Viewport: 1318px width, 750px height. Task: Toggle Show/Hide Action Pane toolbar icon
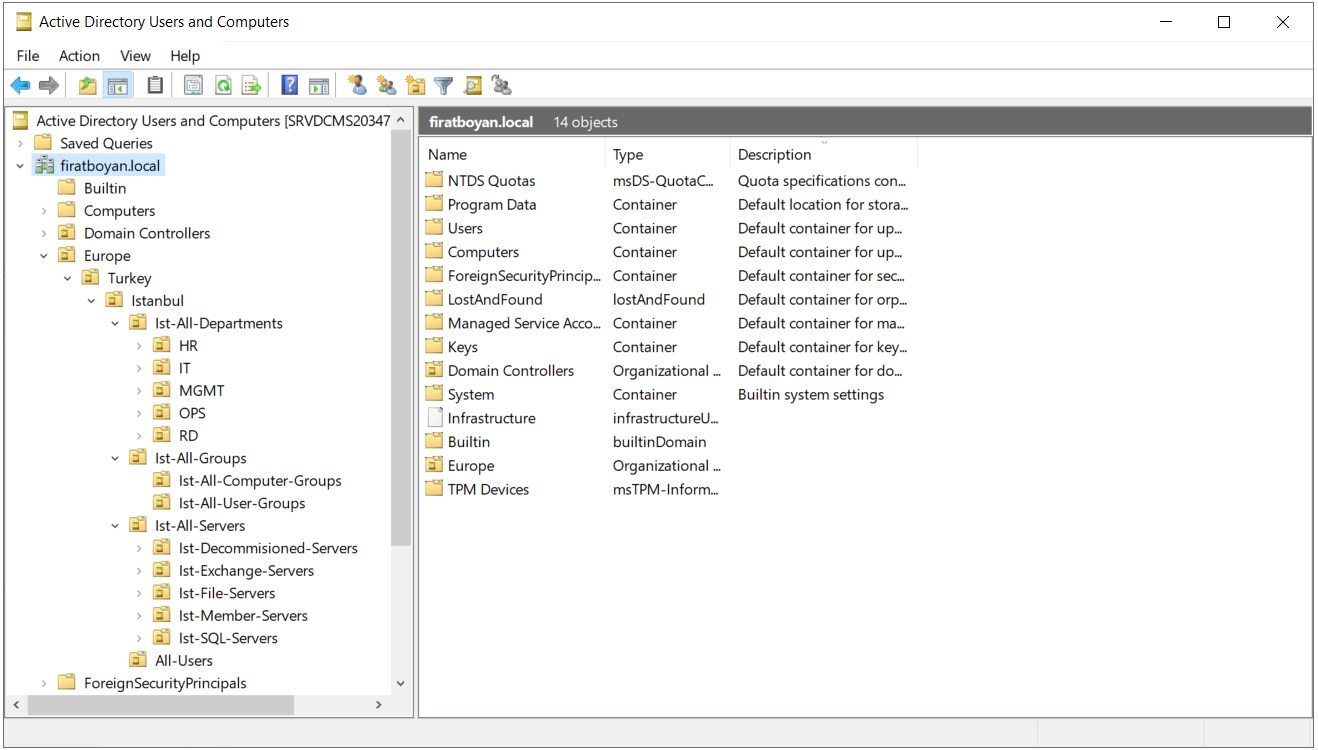coord(319,86)
